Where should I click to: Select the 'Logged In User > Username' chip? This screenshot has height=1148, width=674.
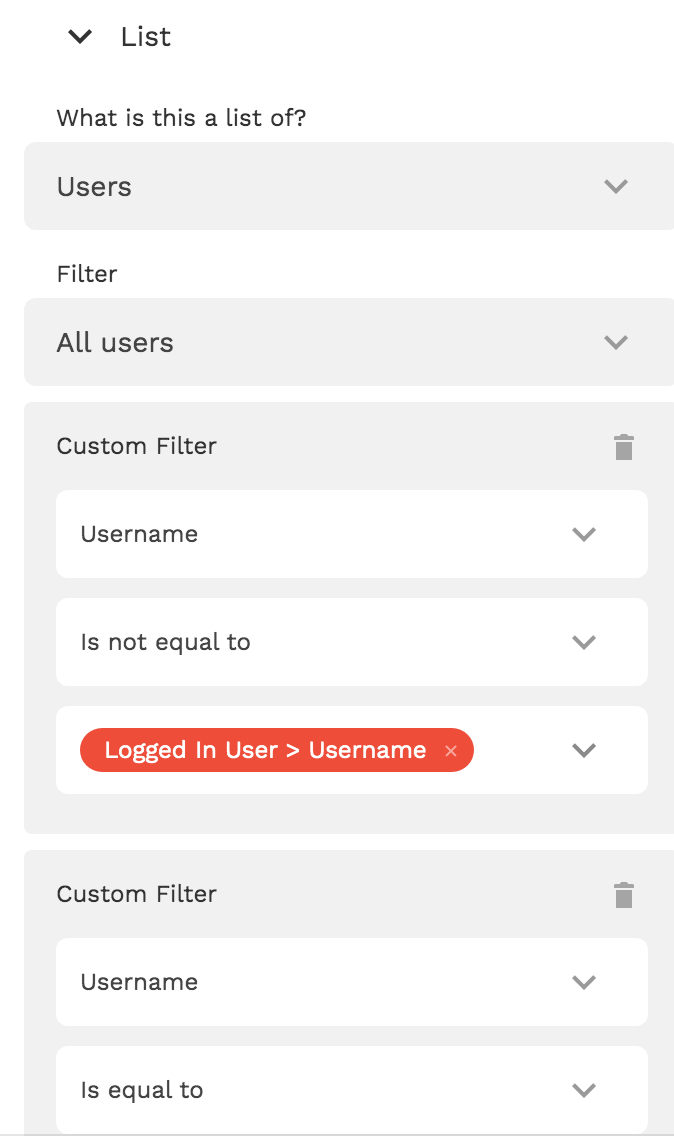point(265,750)
